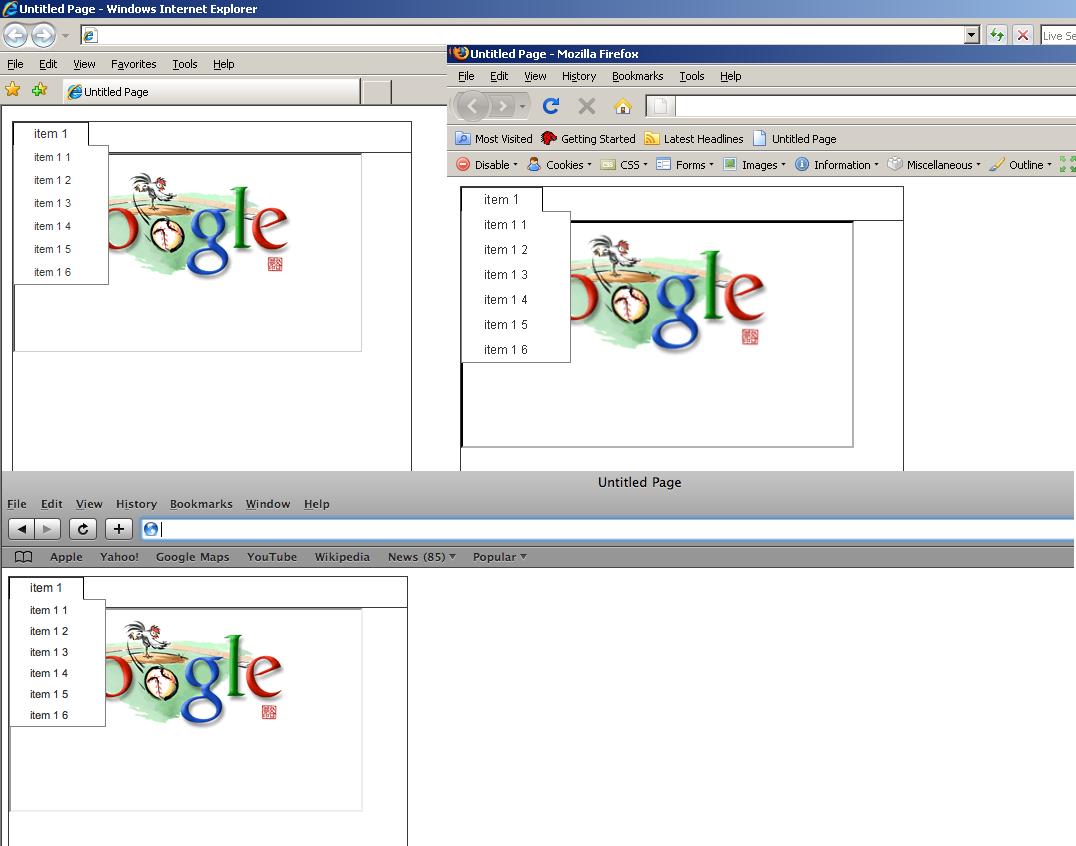Open Firefox back/forward history dropdown
The height and width of the screenshot is (846, 1076).
point(523,107)
